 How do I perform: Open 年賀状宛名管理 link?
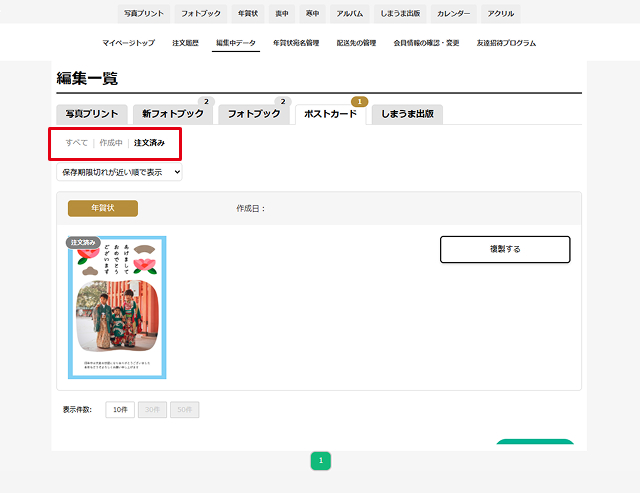click(x=296, y=43)
